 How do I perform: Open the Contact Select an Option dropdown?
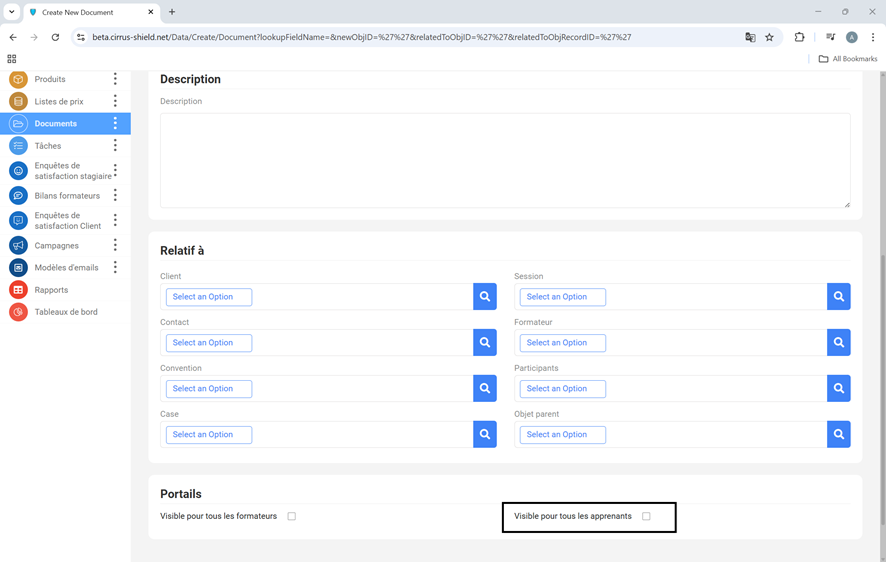click(209, 343)
